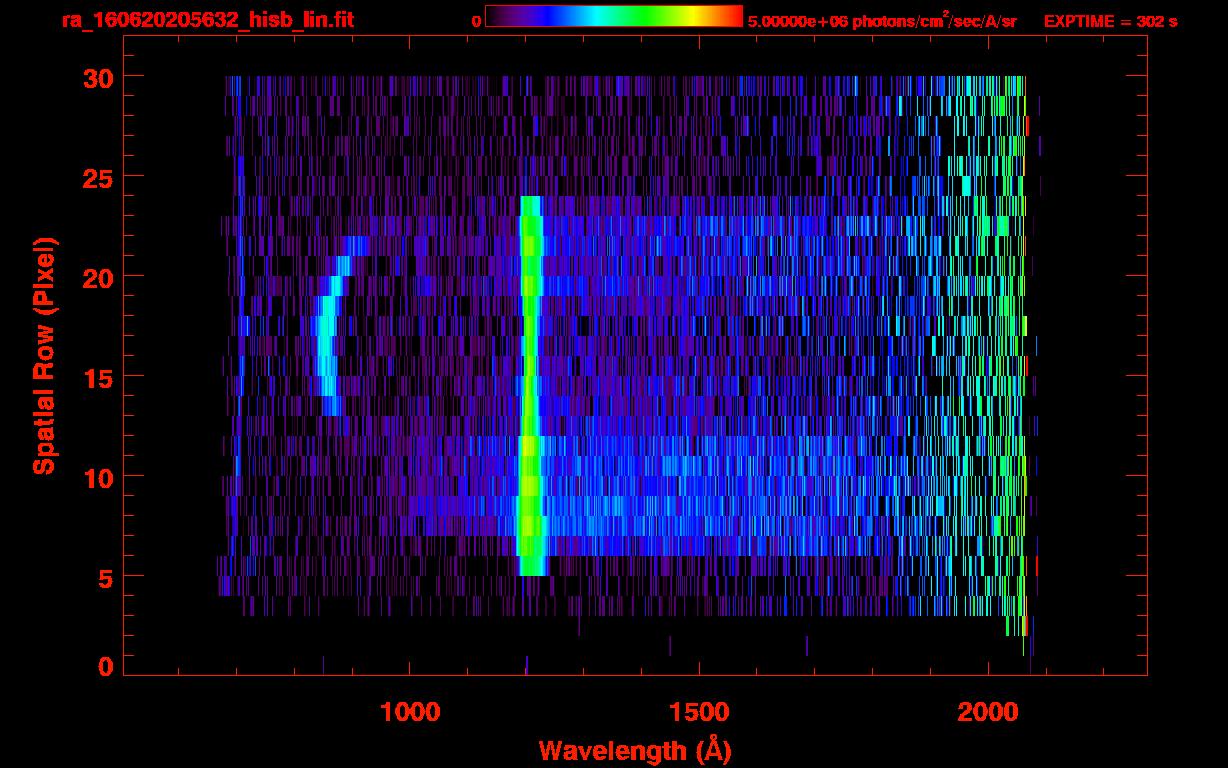Click the 5.00000e+06 photons colorbar maximum label
The height and width of the screenshot is (768, 1228).
(x=882, y=21)
